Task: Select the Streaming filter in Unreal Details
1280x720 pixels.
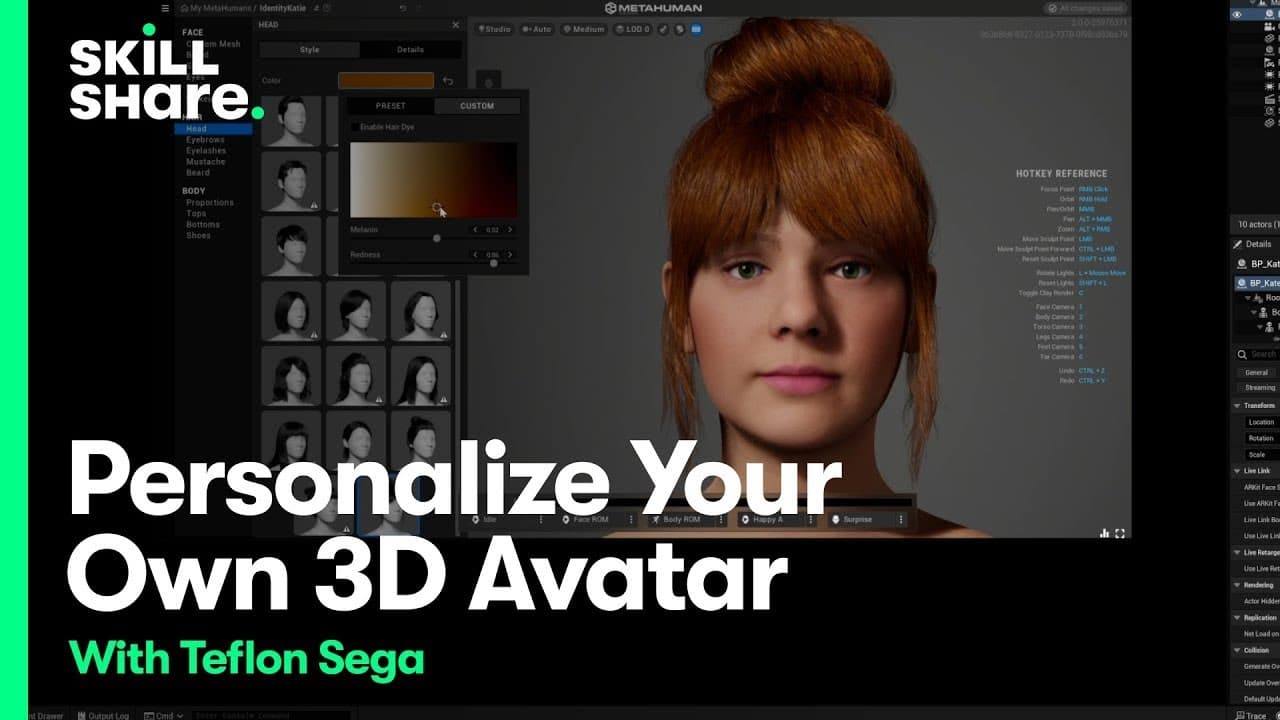Action: [x=1258, y=387]
